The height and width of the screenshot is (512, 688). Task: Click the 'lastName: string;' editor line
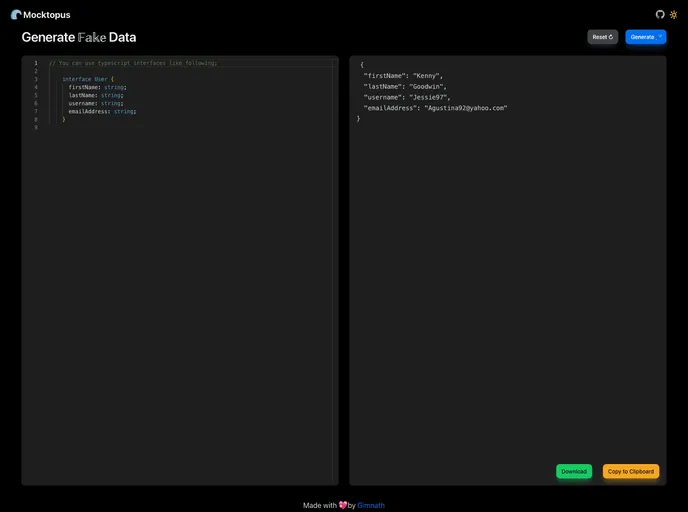96,95
